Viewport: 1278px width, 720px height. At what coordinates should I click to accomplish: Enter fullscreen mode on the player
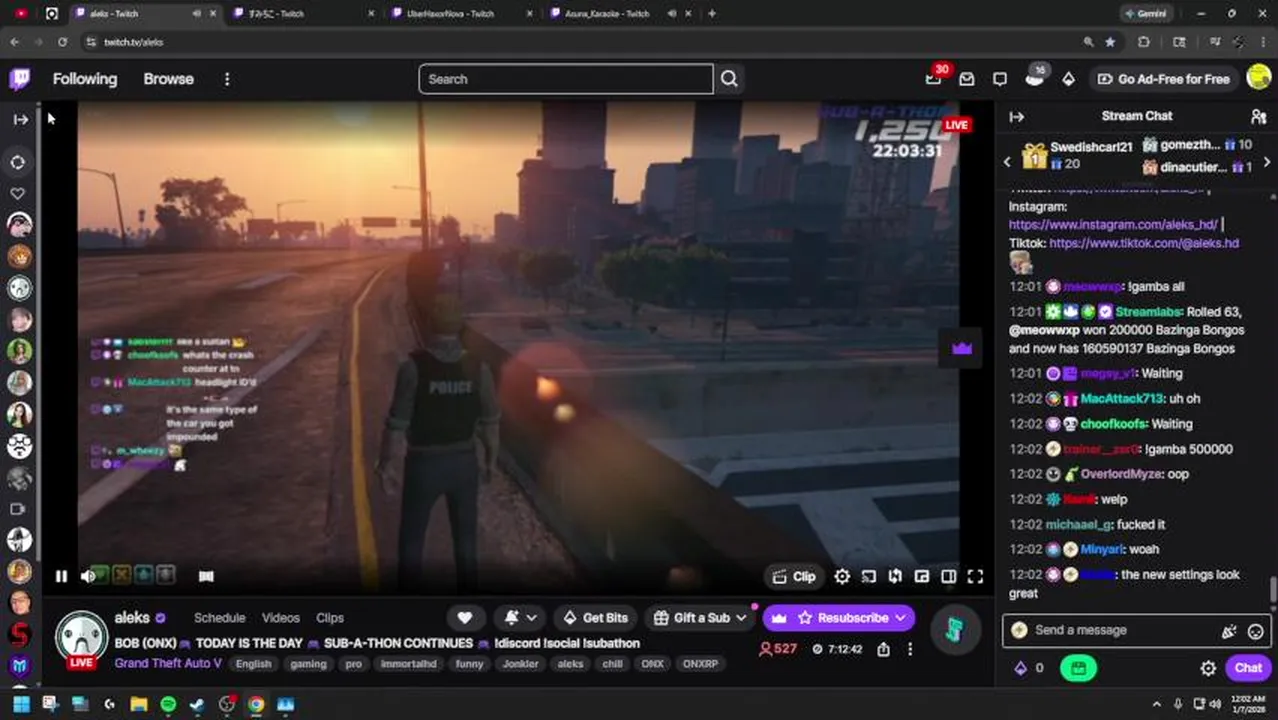pyautogui.click(x=975, y=576)
